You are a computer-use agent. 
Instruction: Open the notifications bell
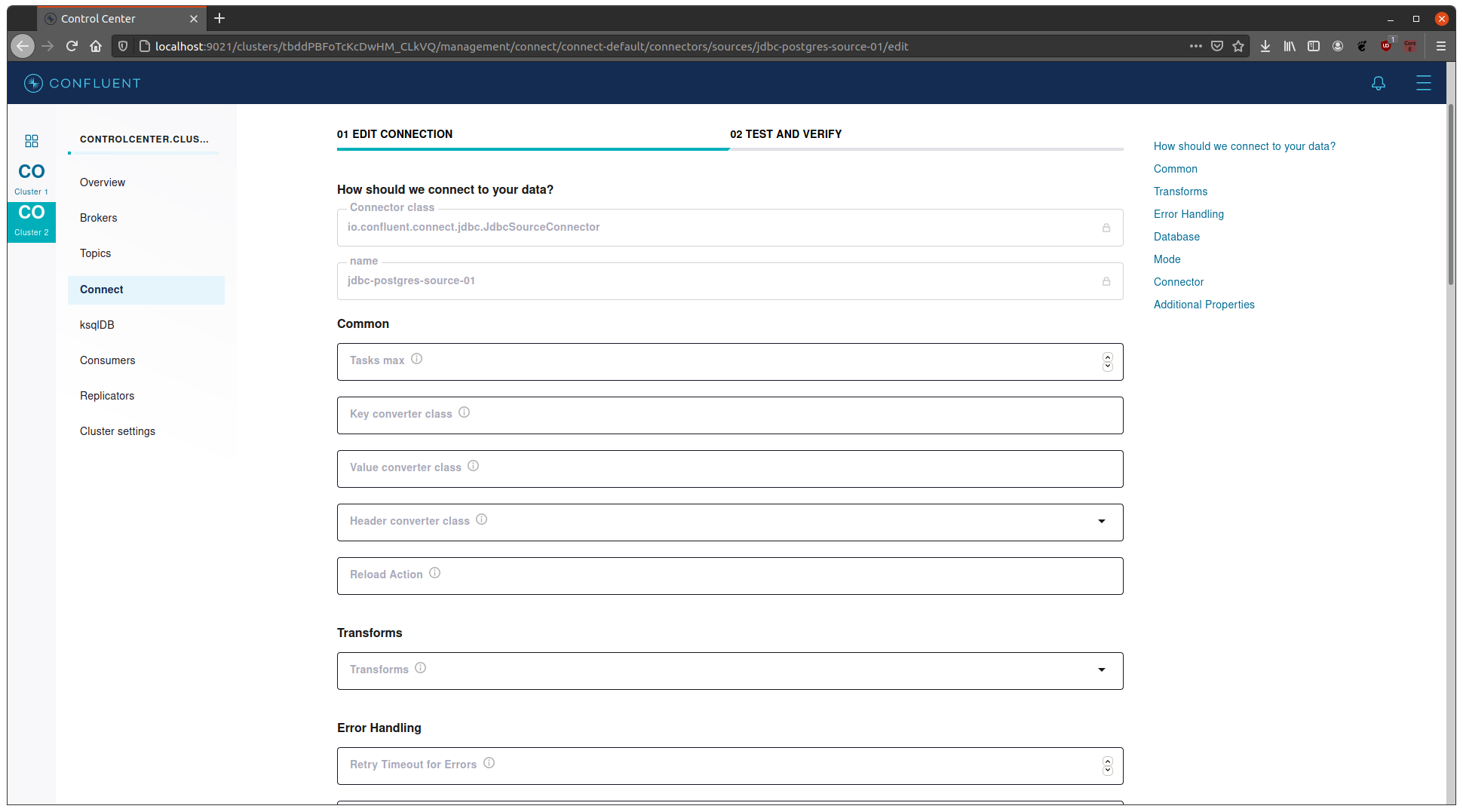point(1379,83)
